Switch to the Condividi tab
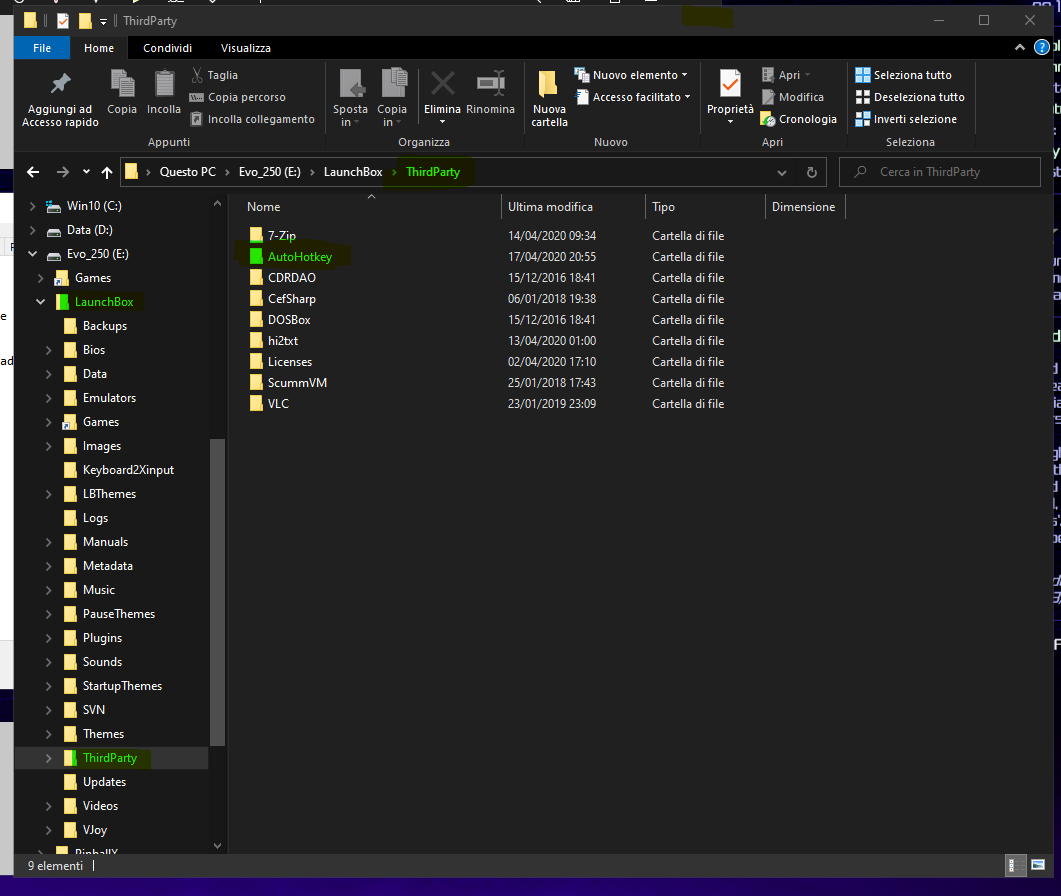Viewport: 1061px width, 896px height. pyautogui.click(x=168, y=48)
